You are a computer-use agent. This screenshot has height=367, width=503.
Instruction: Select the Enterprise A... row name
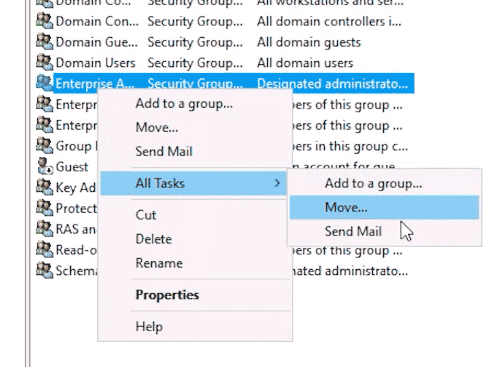(x=95, y=84)
